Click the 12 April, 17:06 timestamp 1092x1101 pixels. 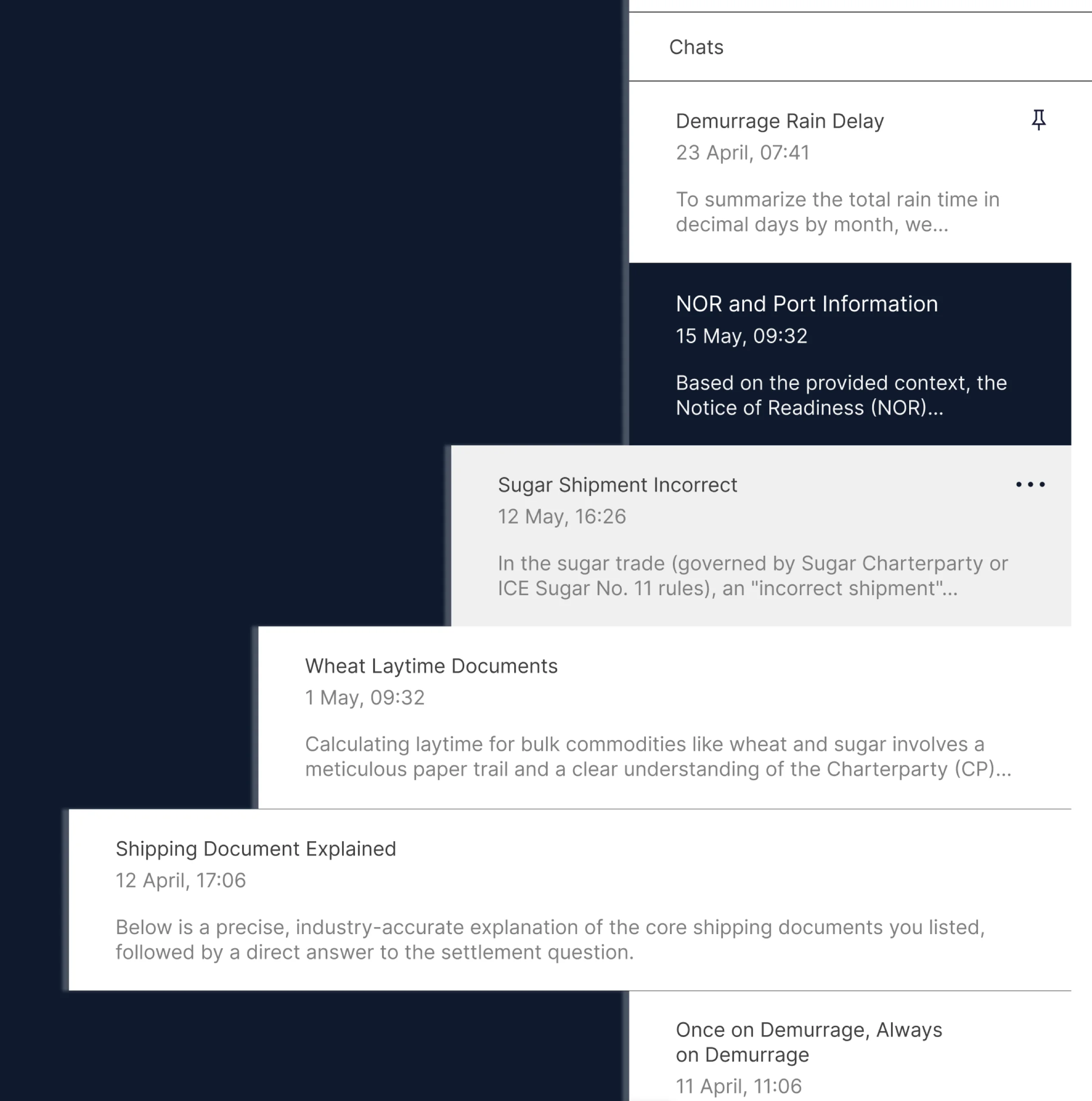click(181, 881)
